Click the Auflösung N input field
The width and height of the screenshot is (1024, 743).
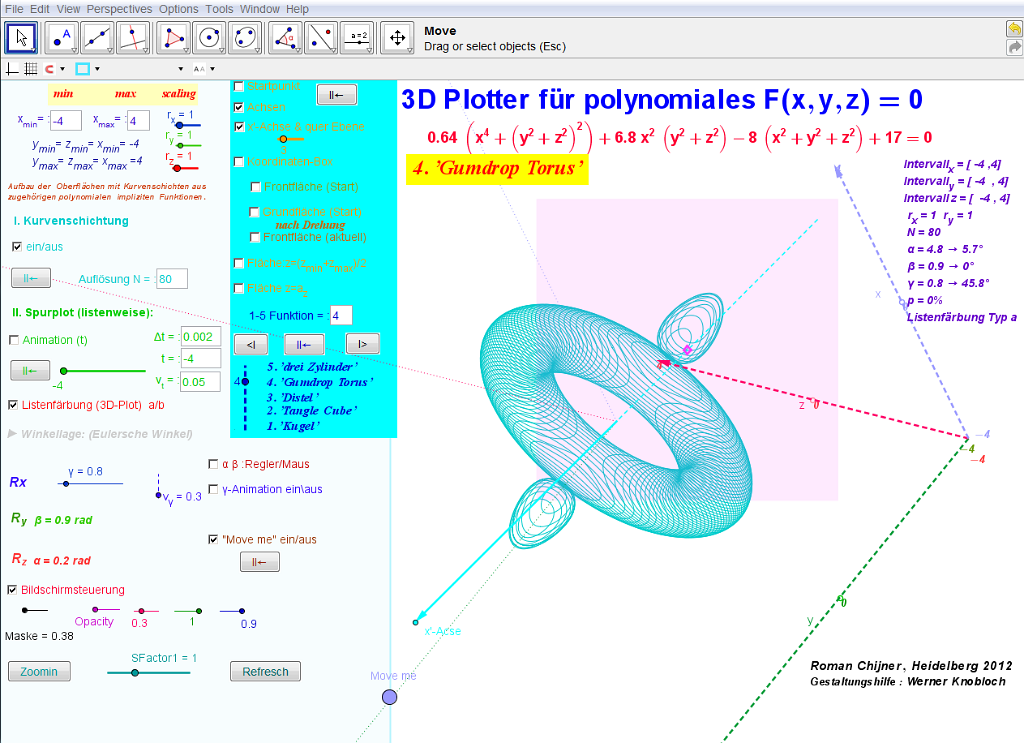click(x=171, y=279)
